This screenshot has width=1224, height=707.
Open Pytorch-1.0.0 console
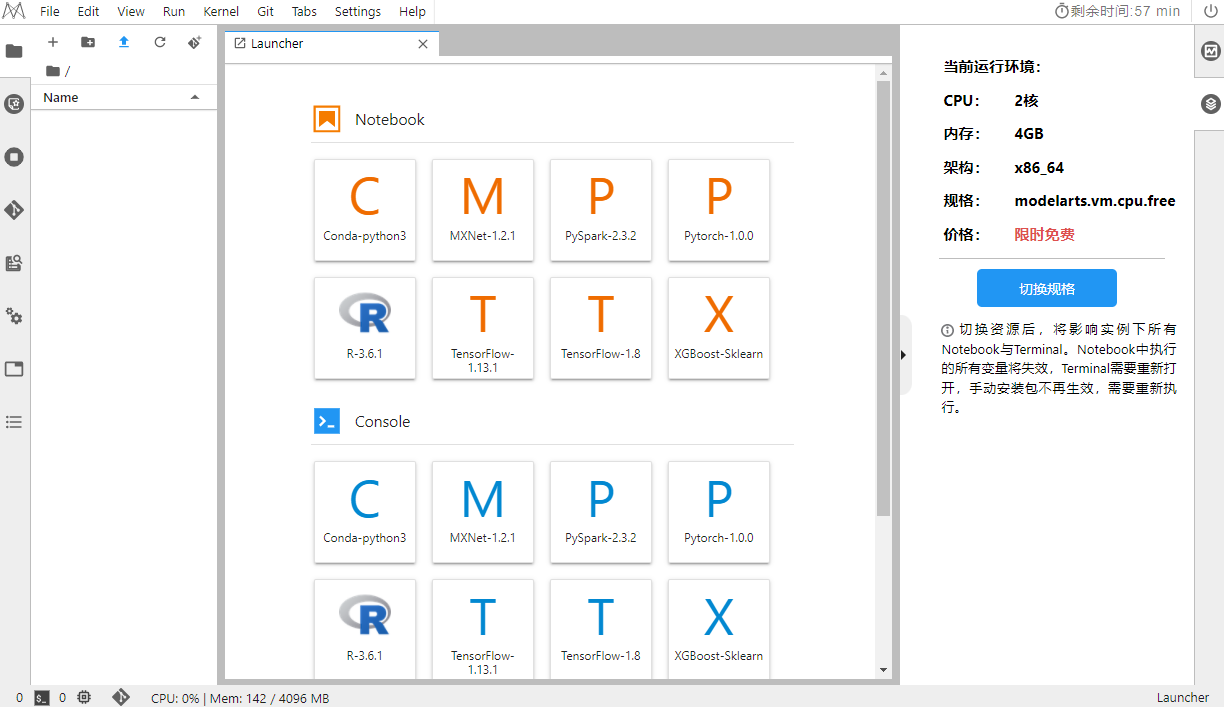click(x=719, y=512)
